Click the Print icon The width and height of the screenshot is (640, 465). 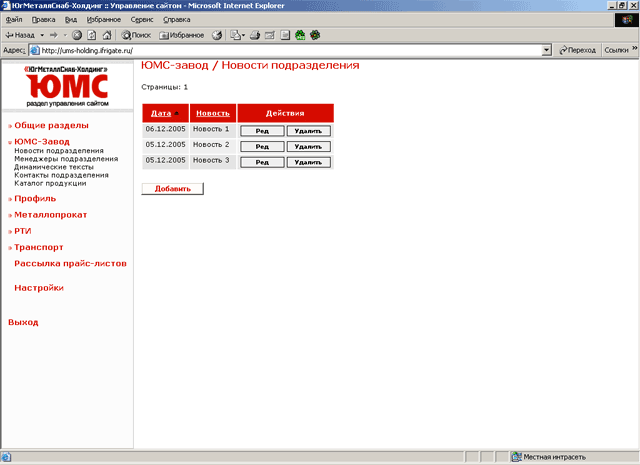255,35
